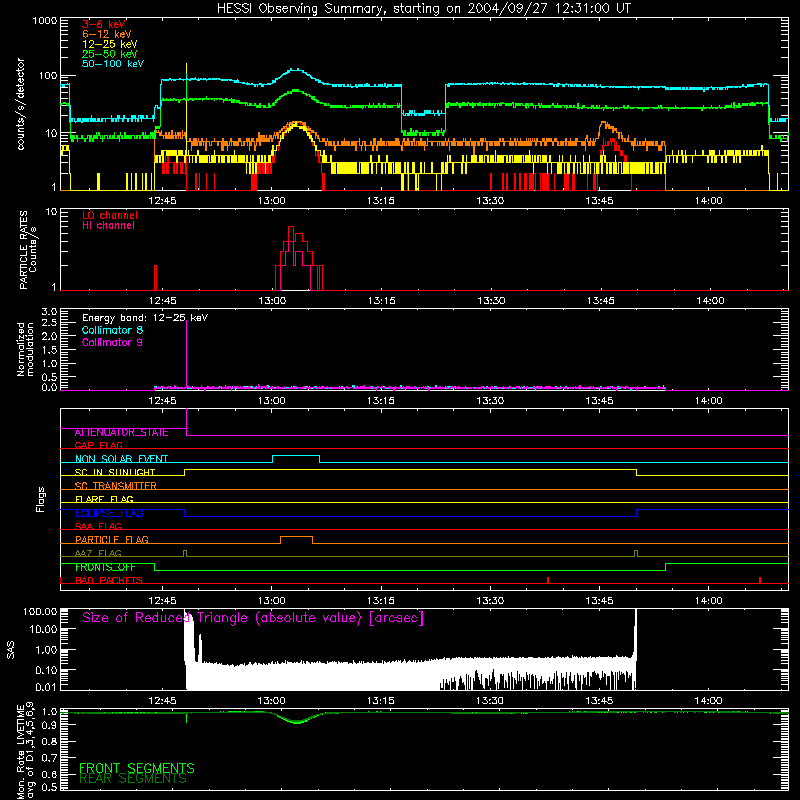
Task: Click the 'A47_FLAG' flag label
Action: click(x=98, y=553)
